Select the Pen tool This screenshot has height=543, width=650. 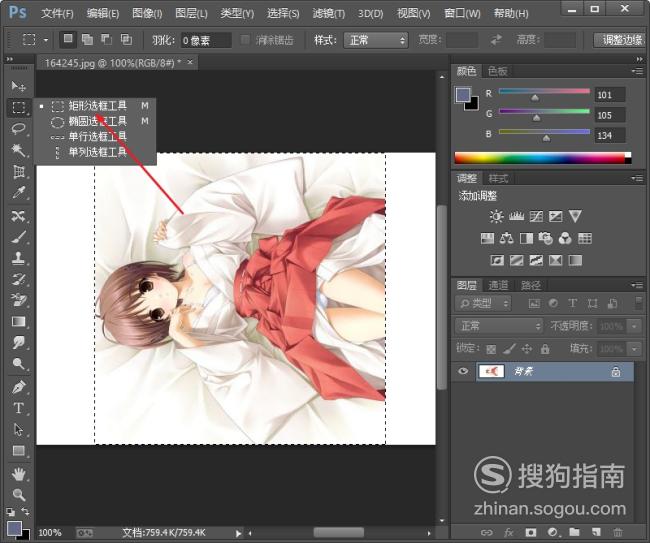click(x=18, y=387)
